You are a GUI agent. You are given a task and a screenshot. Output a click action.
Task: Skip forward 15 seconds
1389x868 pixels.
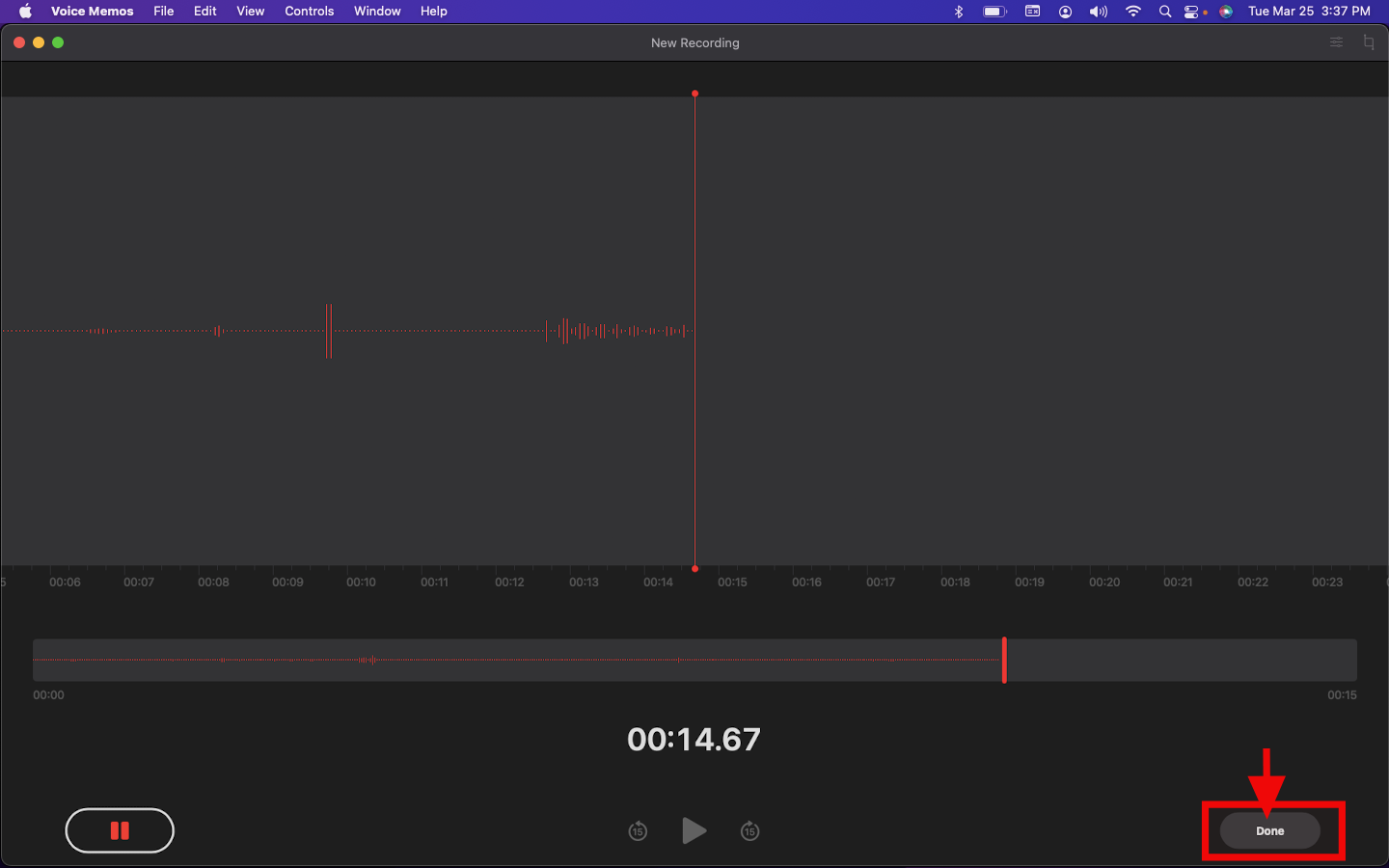click(x=750, y=830)
